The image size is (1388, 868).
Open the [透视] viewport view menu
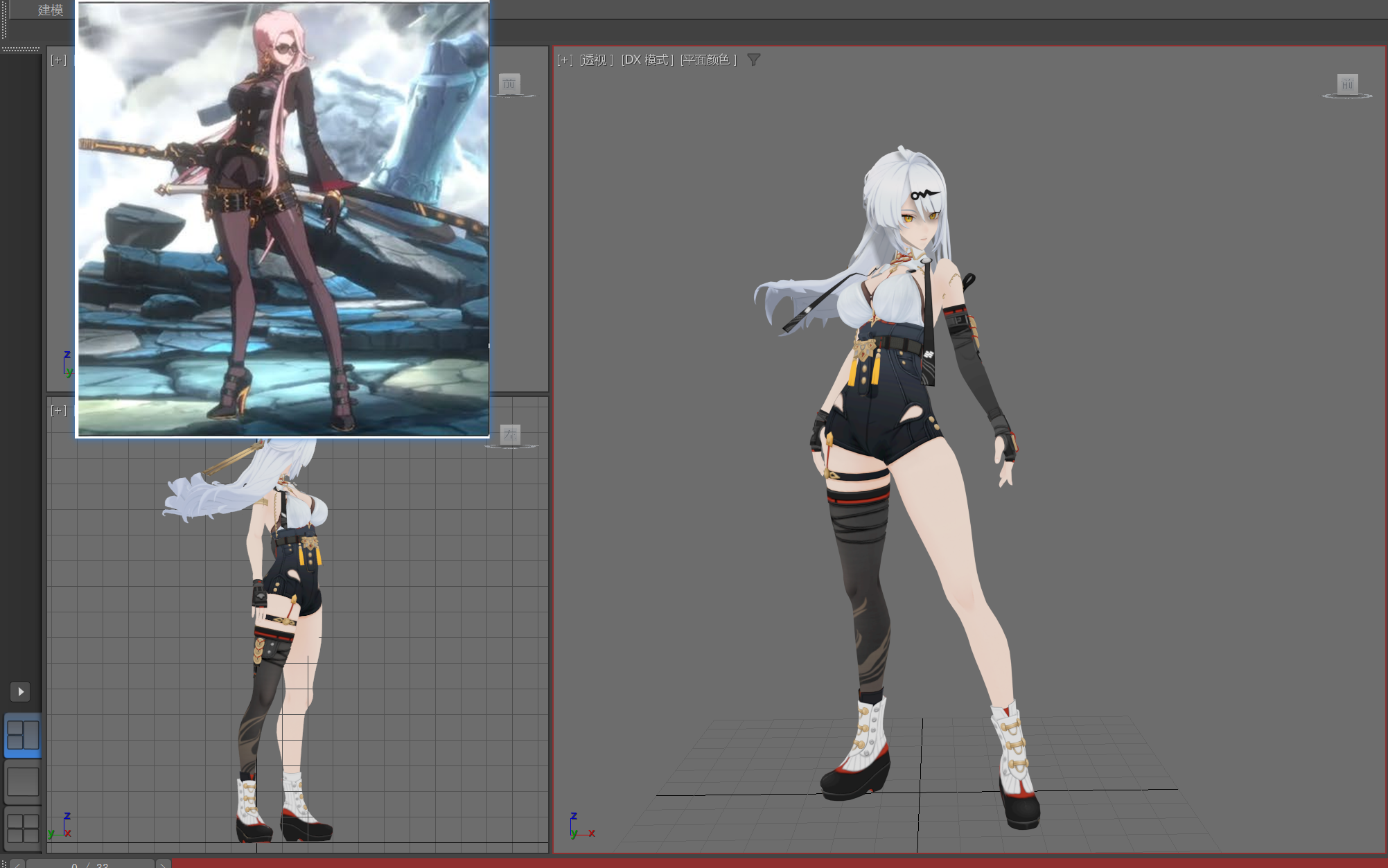pyautogui.click(x=597, y=60)
